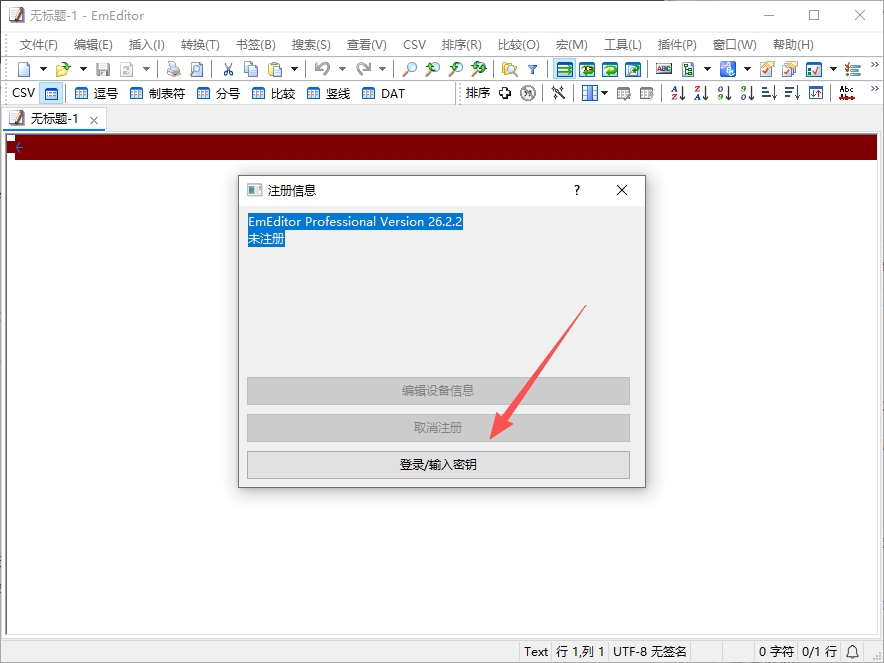Expand the outline tree icon dropdown arrow

tap(707, 69)
